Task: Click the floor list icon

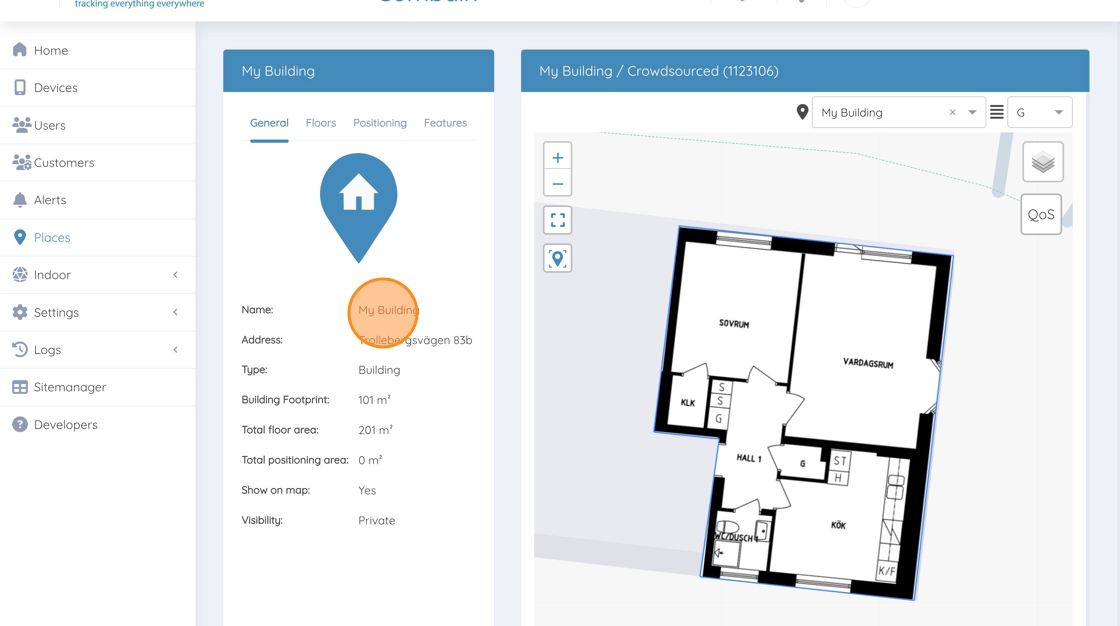Action: (x=996, y=112)
